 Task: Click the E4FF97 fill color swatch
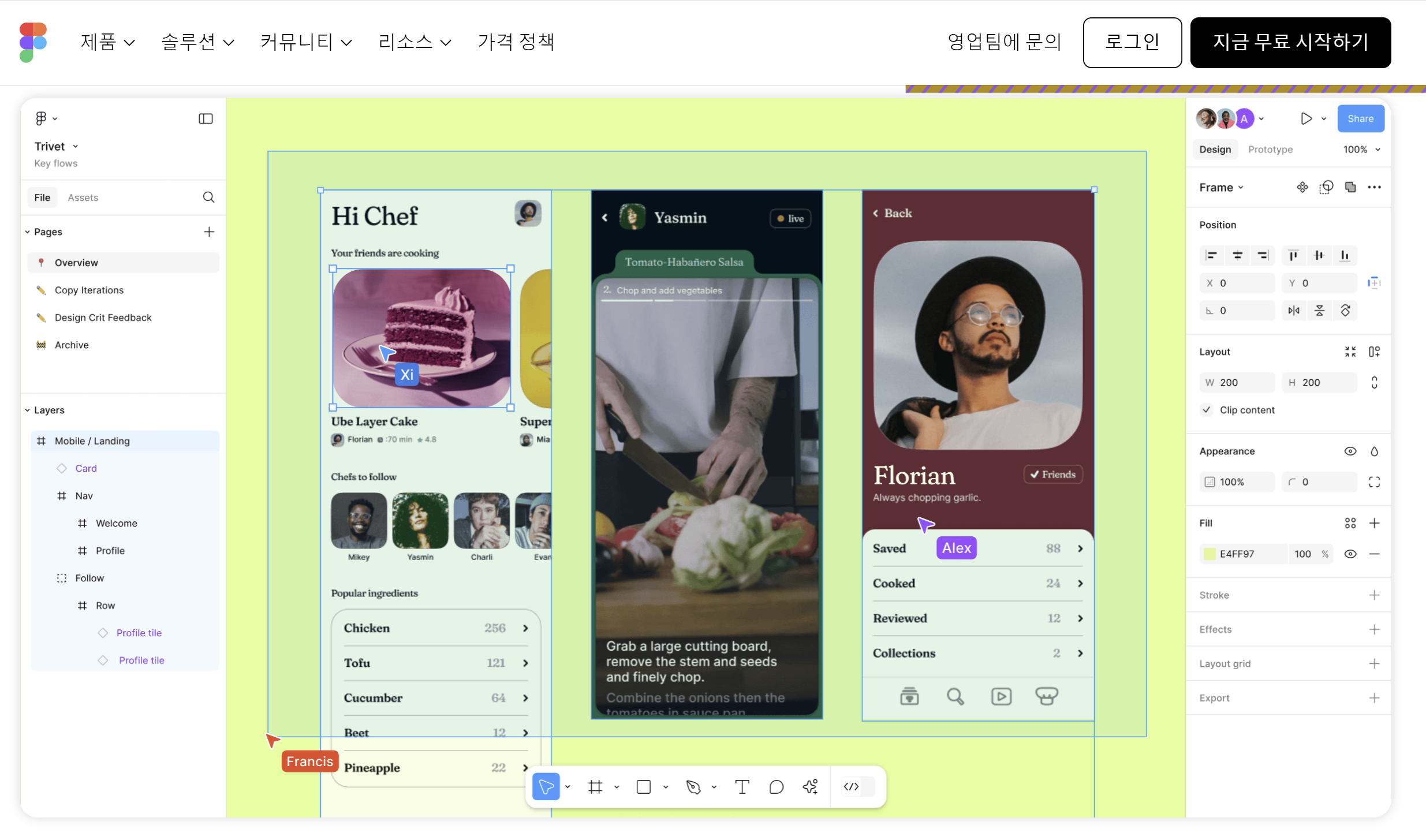pyautogui.click(x=1209, y=554)
